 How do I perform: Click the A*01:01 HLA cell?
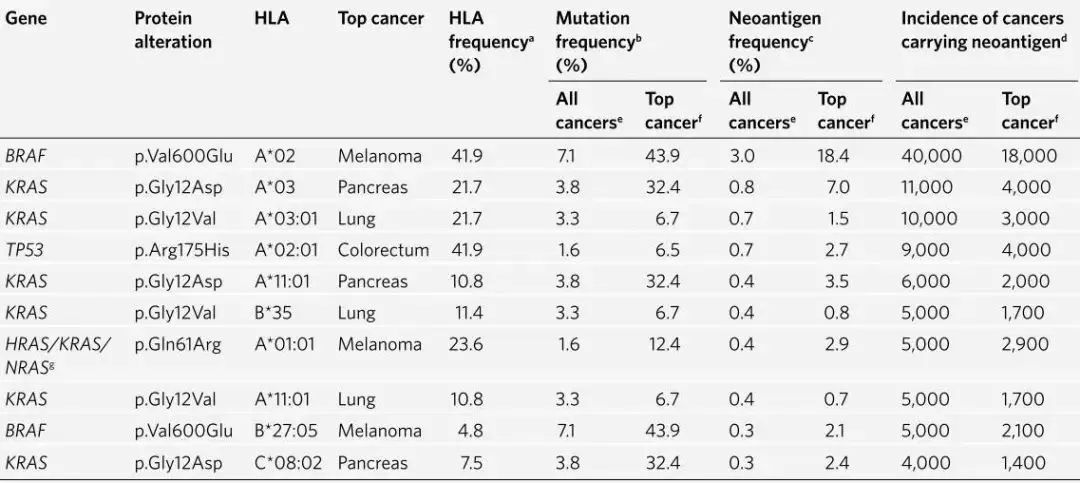284,345
